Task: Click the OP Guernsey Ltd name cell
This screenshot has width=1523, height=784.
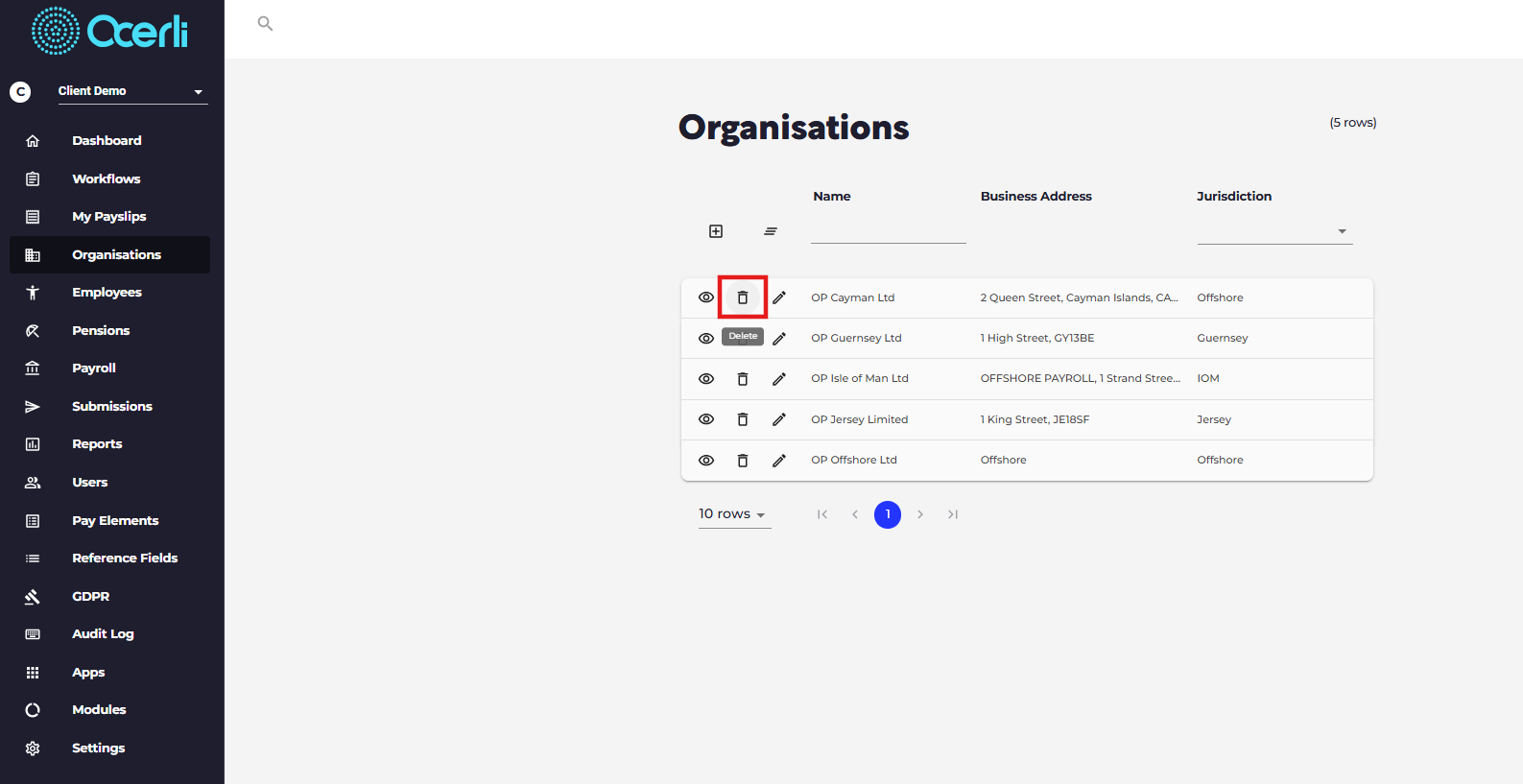Action: pyautogui.click(x=856, y=338)
